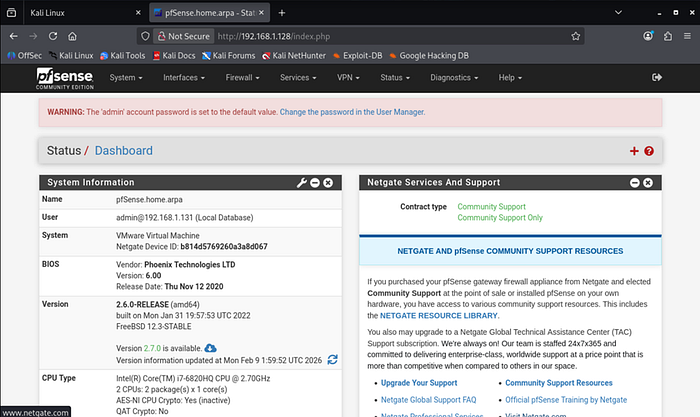Configure System Information widget wrench icon

pyautogui.click(x=302, y=183)
